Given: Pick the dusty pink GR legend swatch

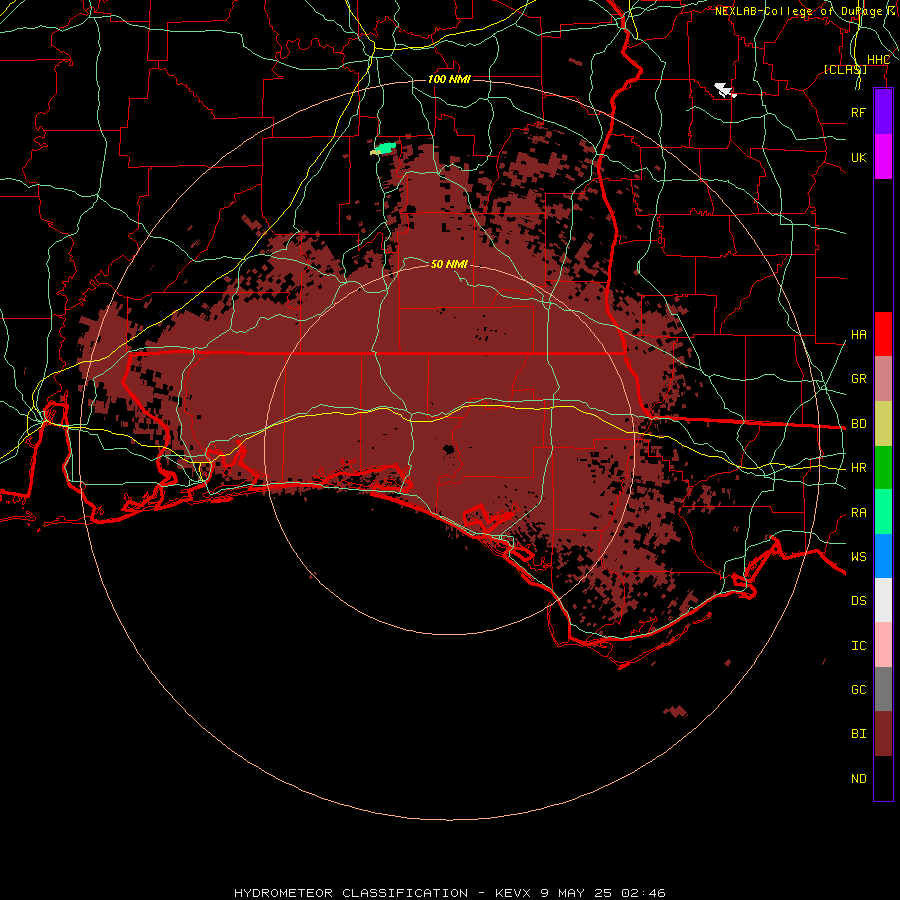Looking at the screenshot, I should tap(883, 379).
